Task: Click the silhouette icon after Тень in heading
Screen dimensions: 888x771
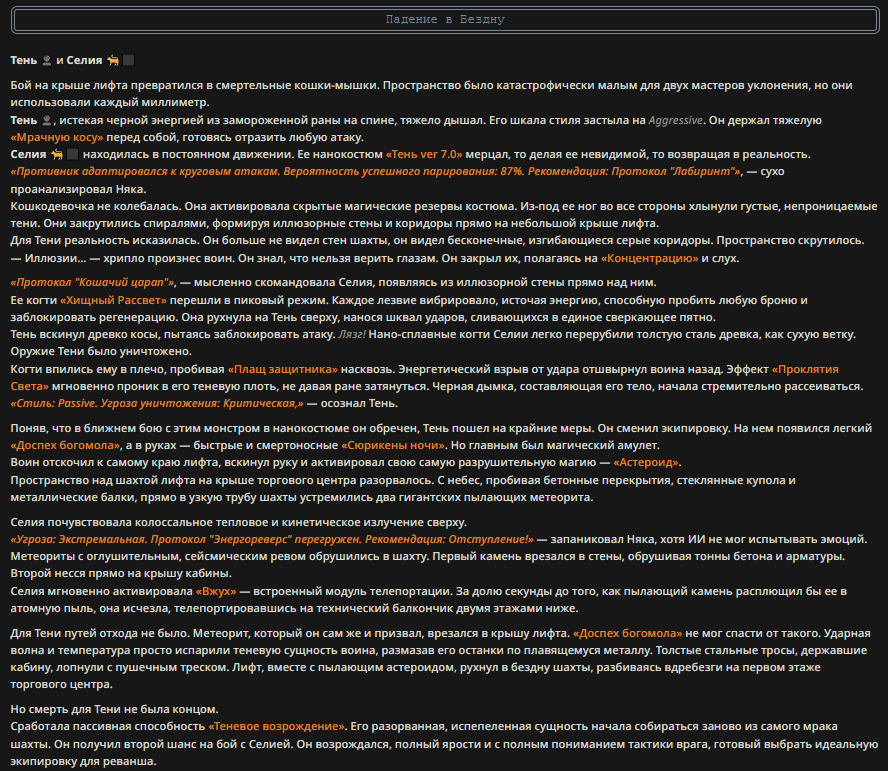Action: pyautogui.click(x=46, y=60)
